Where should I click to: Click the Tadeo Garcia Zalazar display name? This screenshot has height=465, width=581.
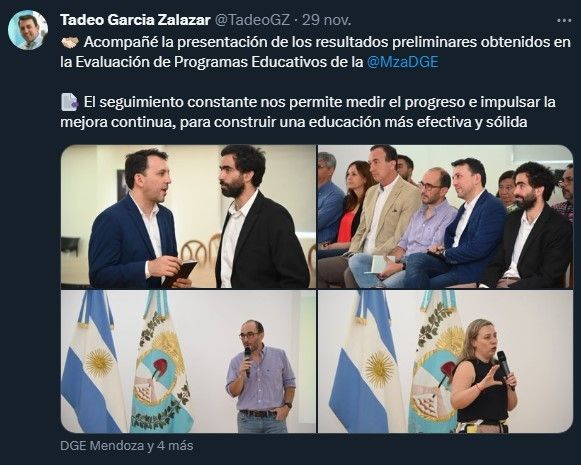click(x=135, y=20)
